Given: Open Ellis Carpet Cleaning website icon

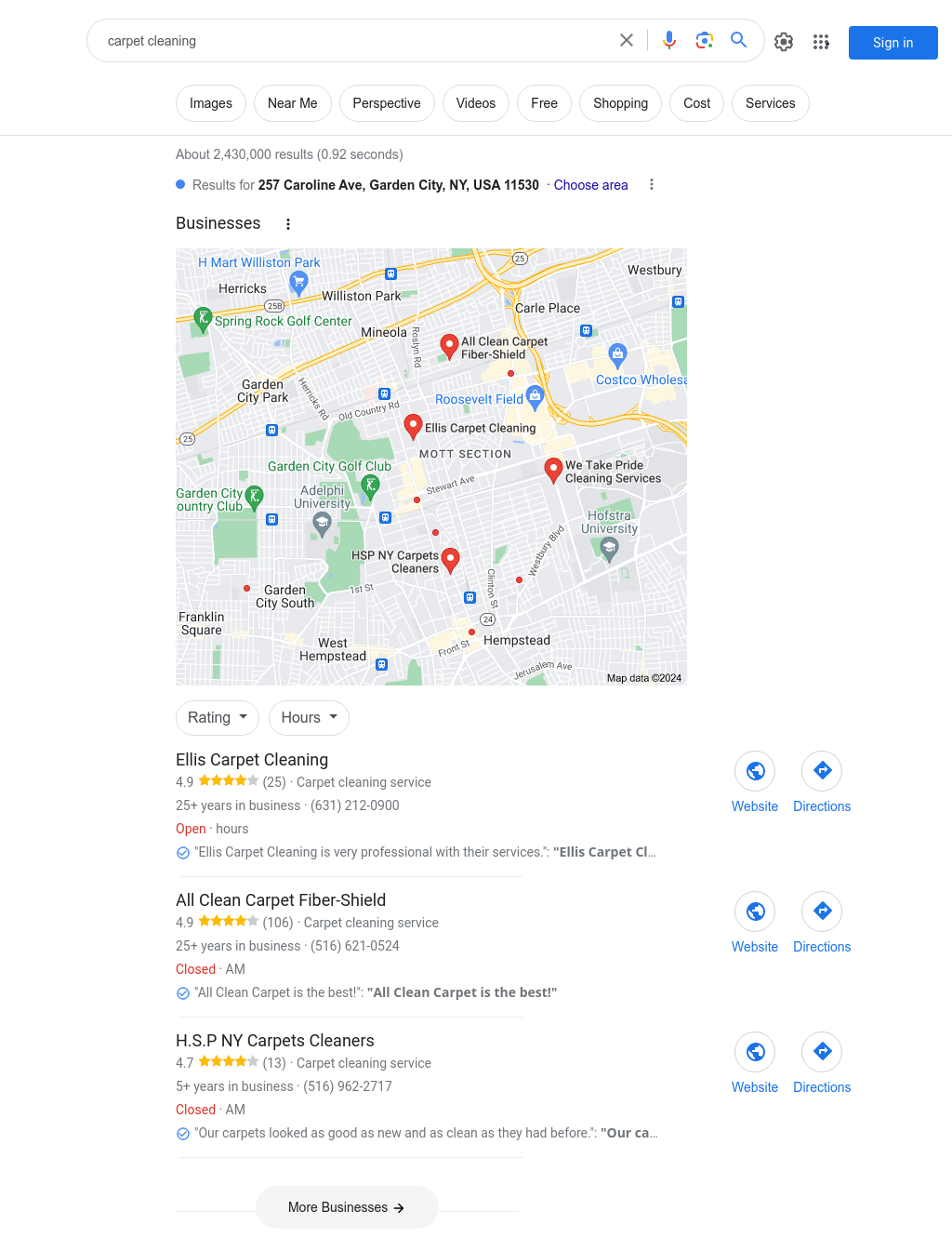Looking at the screenshot, I should point(755,771).
